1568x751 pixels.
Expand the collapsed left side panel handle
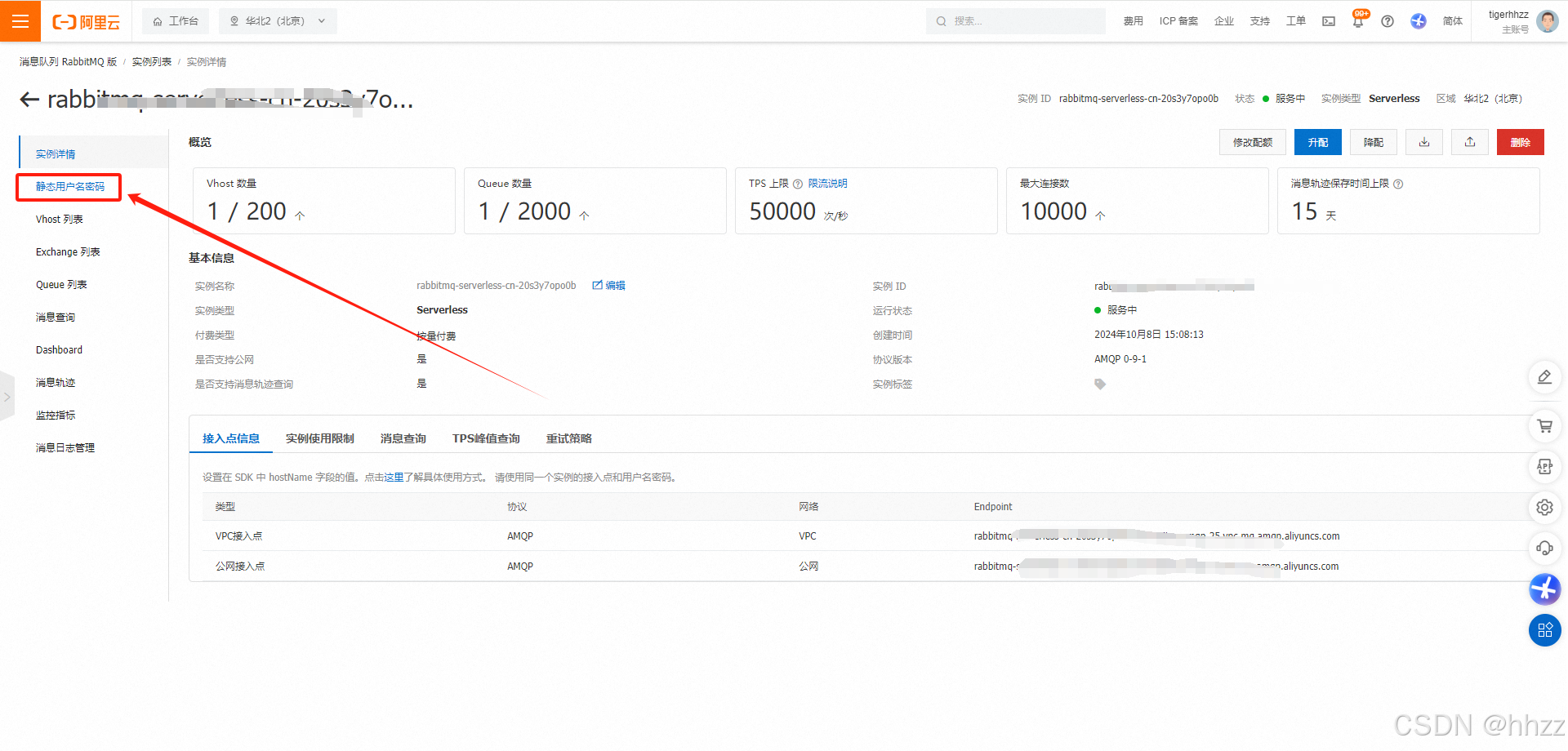[7, 397]
